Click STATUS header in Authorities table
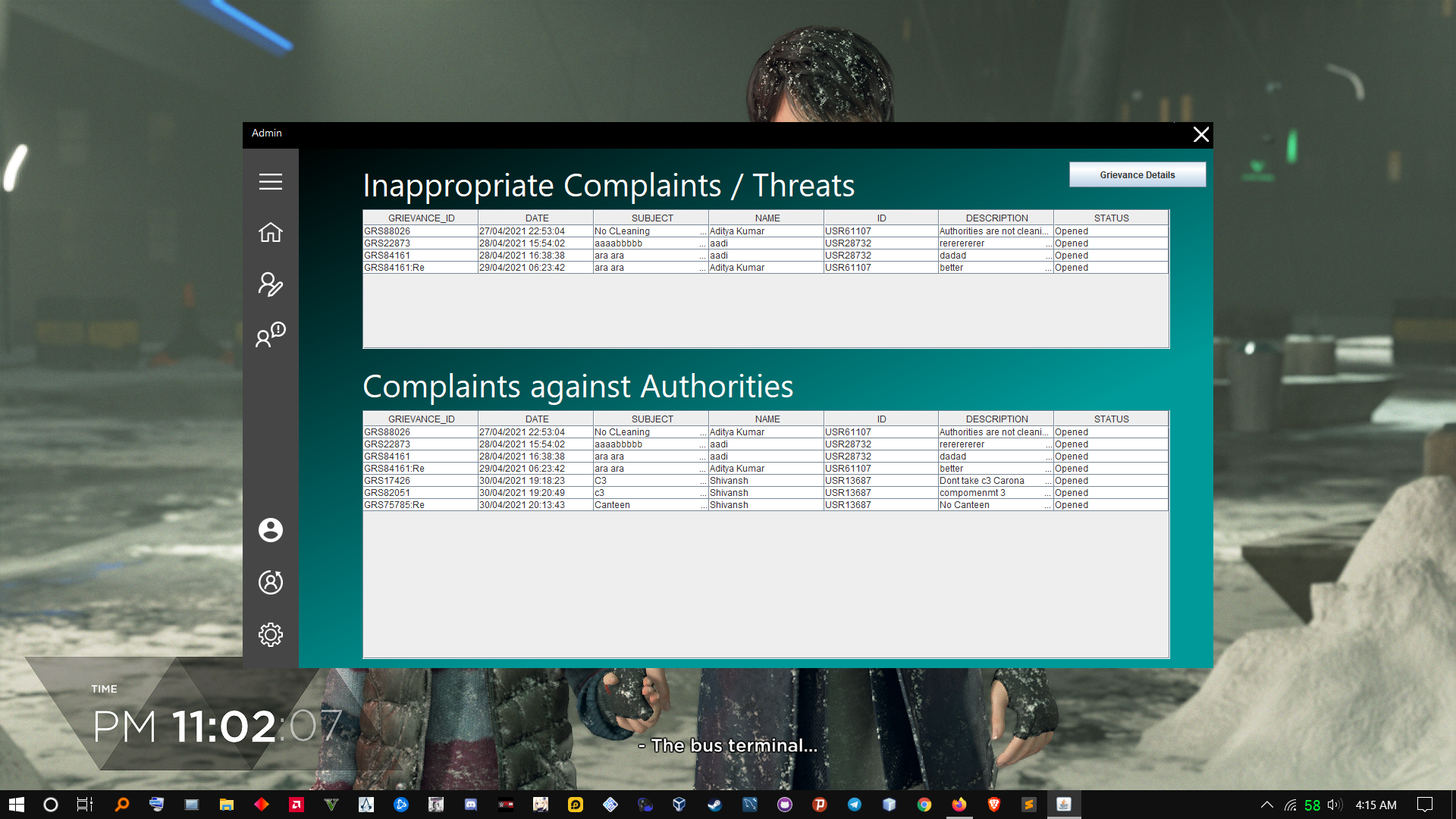The width and height of the screenshot is (1456, 819). 1111,419
